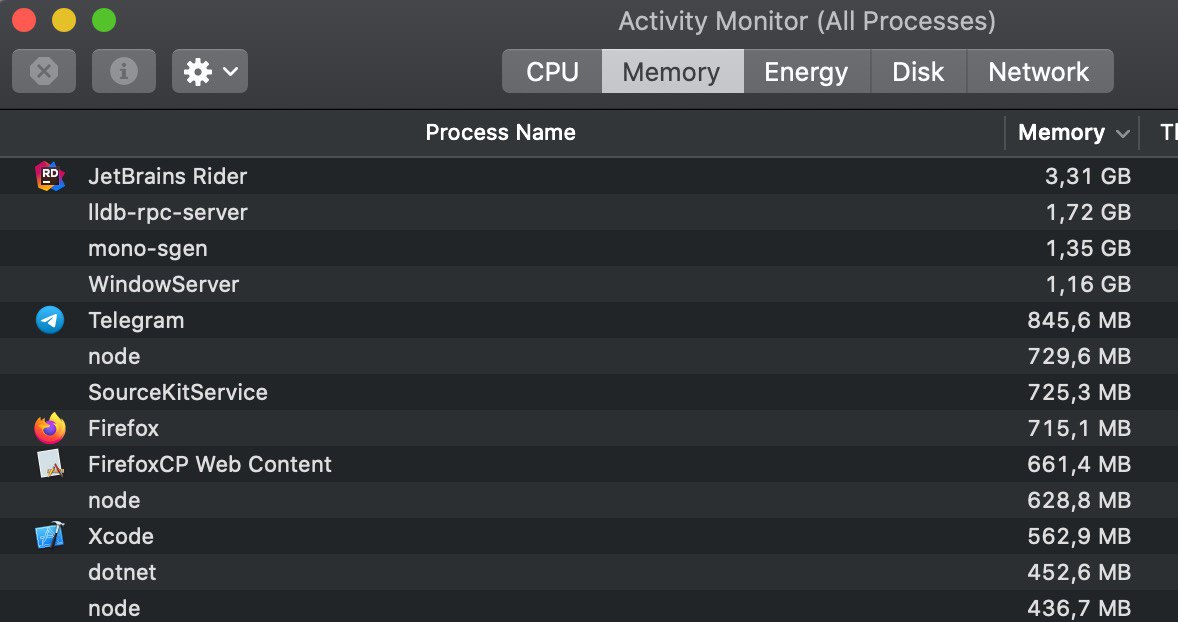Select the WindowServer process row

pos(589,285)
